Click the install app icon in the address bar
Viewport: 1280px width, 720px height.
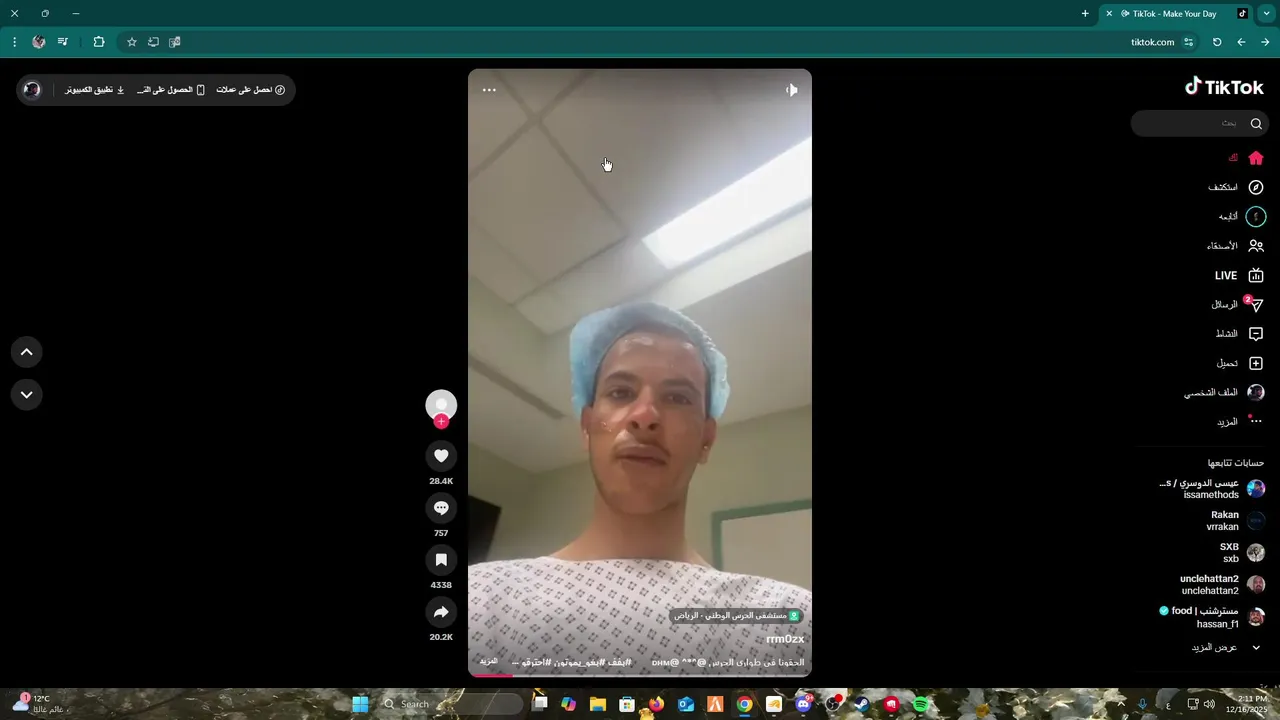point(153,42)
